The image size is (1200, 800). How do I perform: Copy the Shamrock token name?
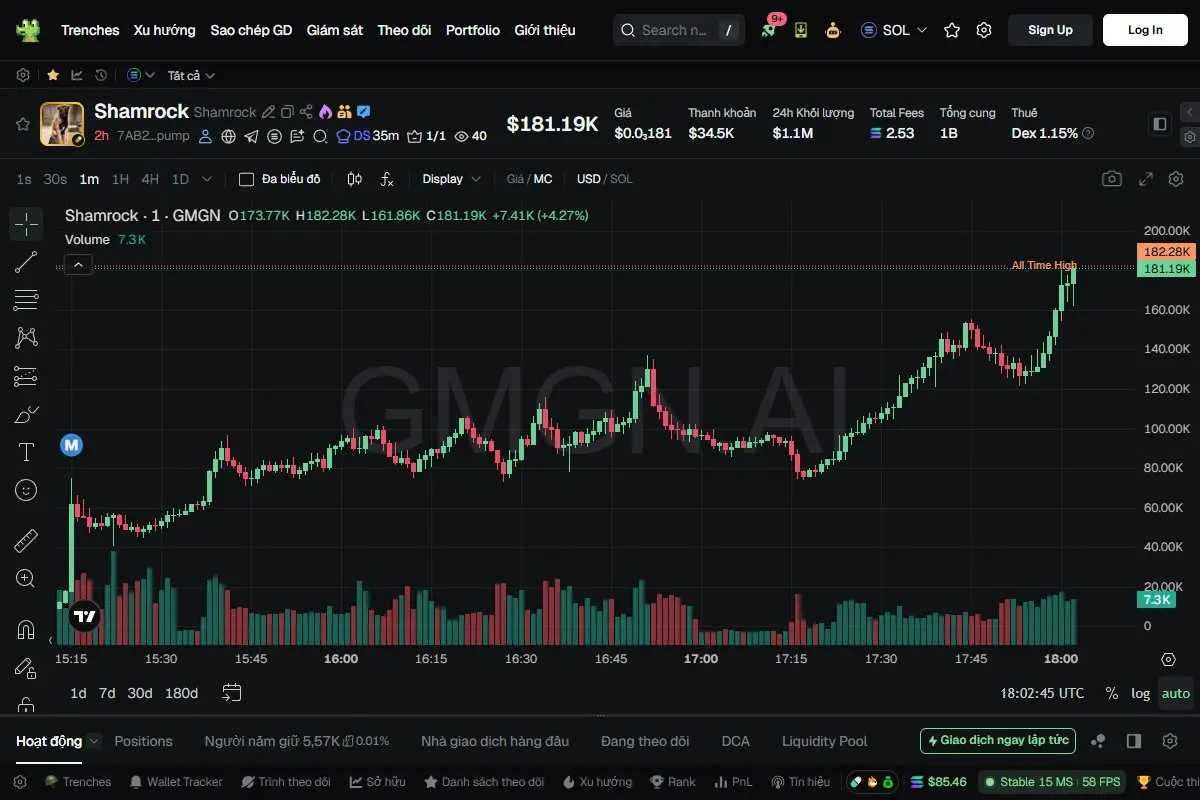(287, 112)
